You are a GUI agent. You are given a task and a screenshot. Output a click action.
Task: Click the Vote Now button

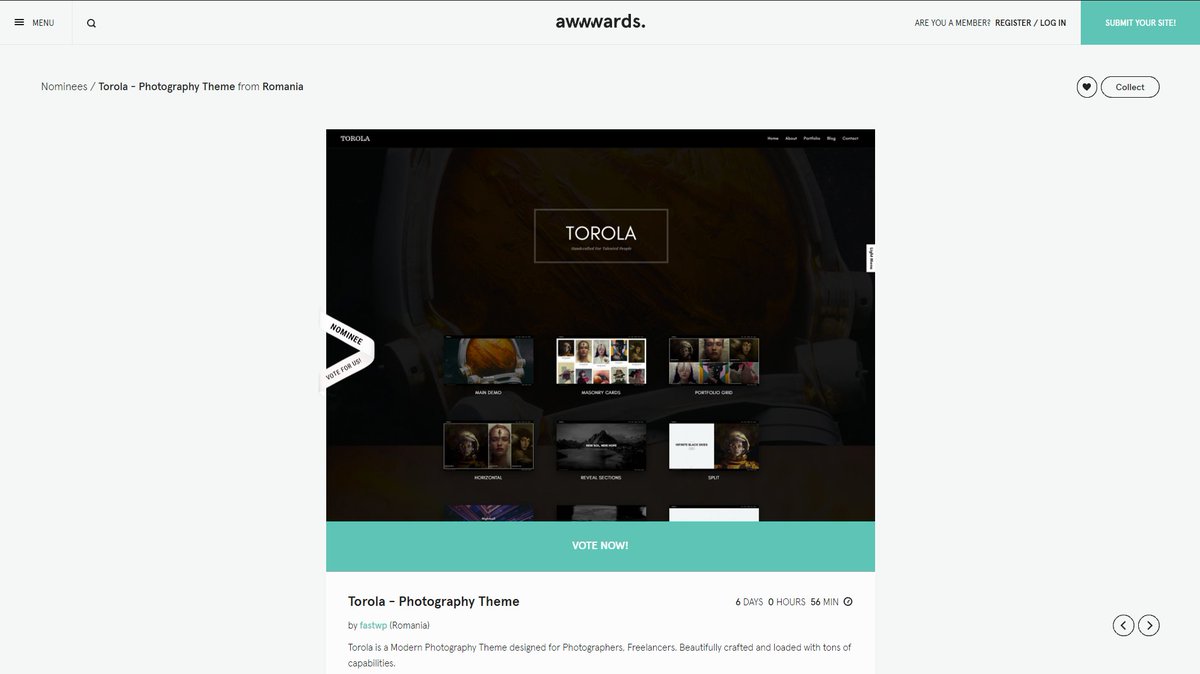pyautogui.click(x=600, y=546)
